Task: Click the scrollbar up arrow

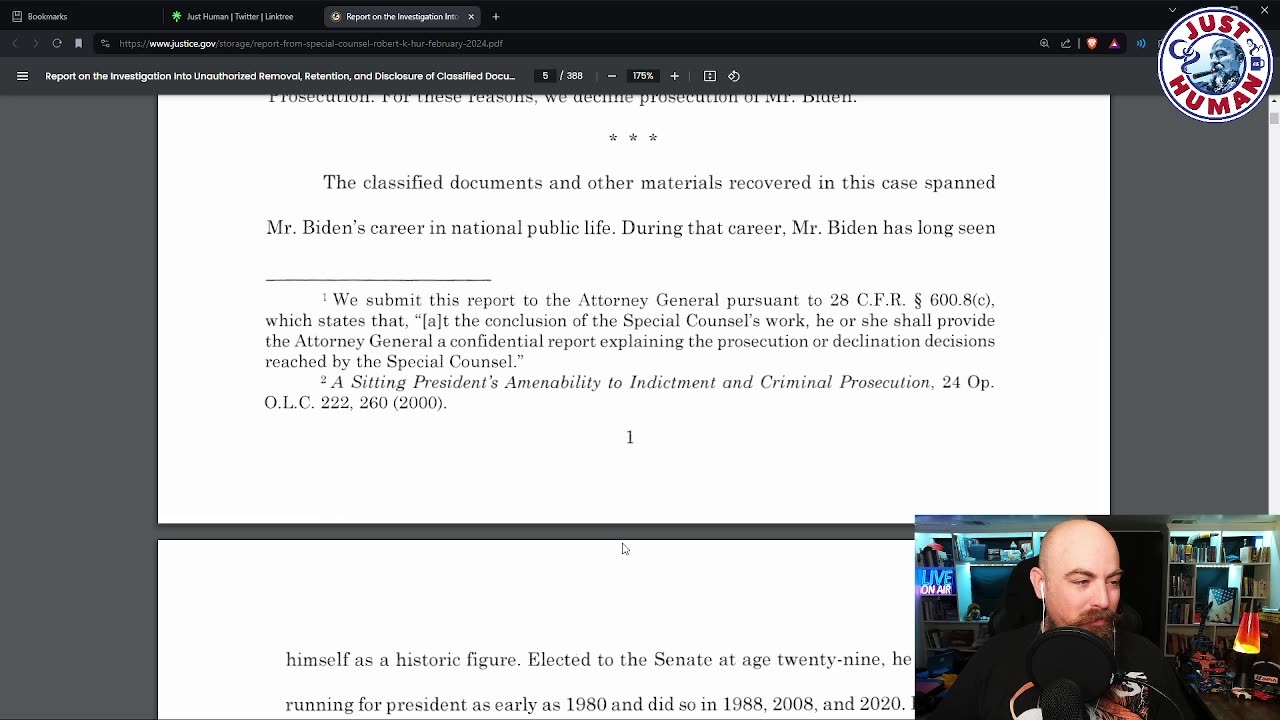Action: point(1273,101)
